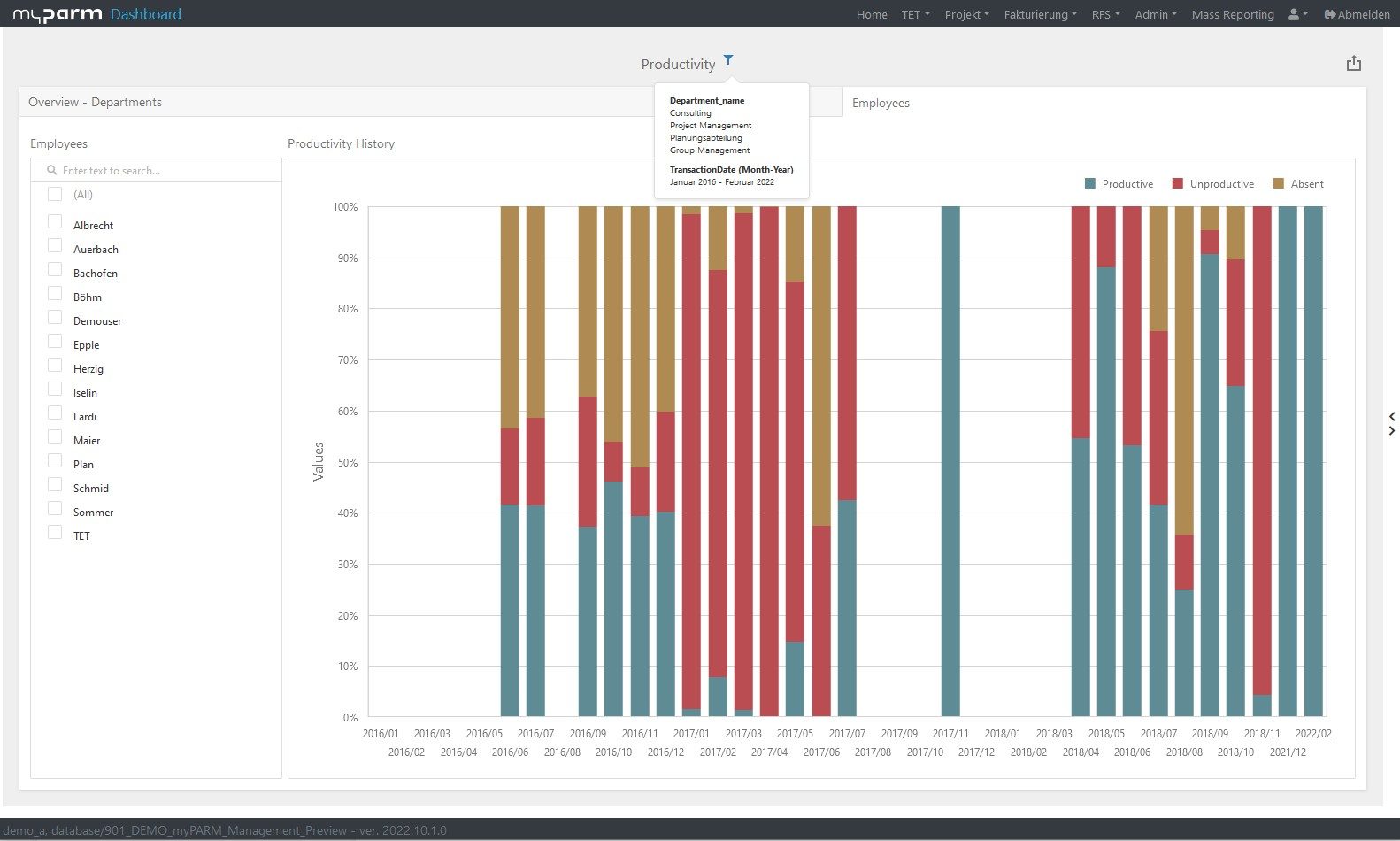Switch to the Employees tab
Screen dimensions: 1400x841
click(881, 103)
